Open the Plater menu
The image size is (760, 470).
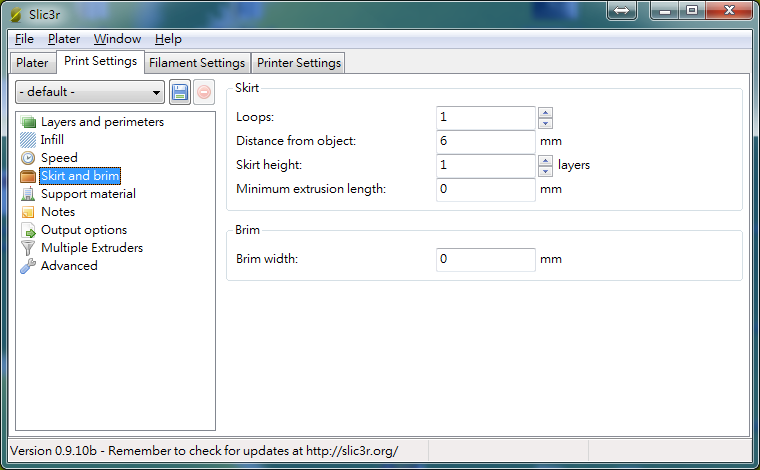(x=64, y=39)
